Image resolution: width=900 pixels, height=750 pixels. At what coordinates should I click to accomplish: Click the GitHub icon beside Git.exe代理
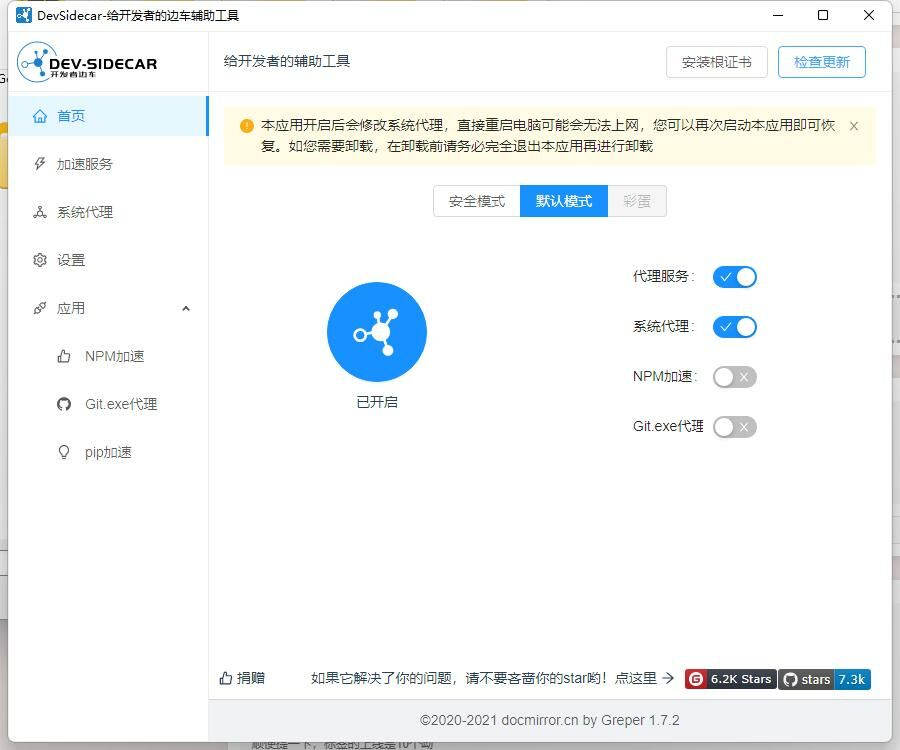click(64, 404)
